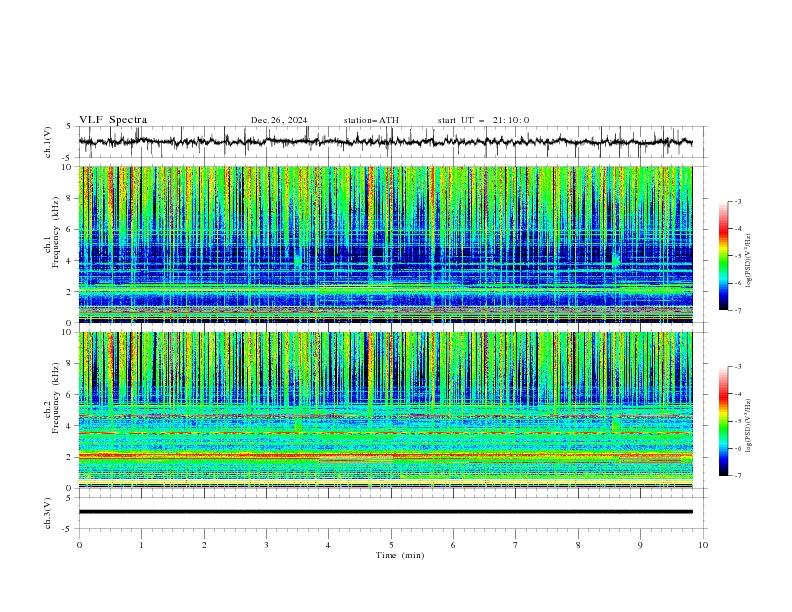Click inside the ch.1 spectrogram panel

coord(385,244)
